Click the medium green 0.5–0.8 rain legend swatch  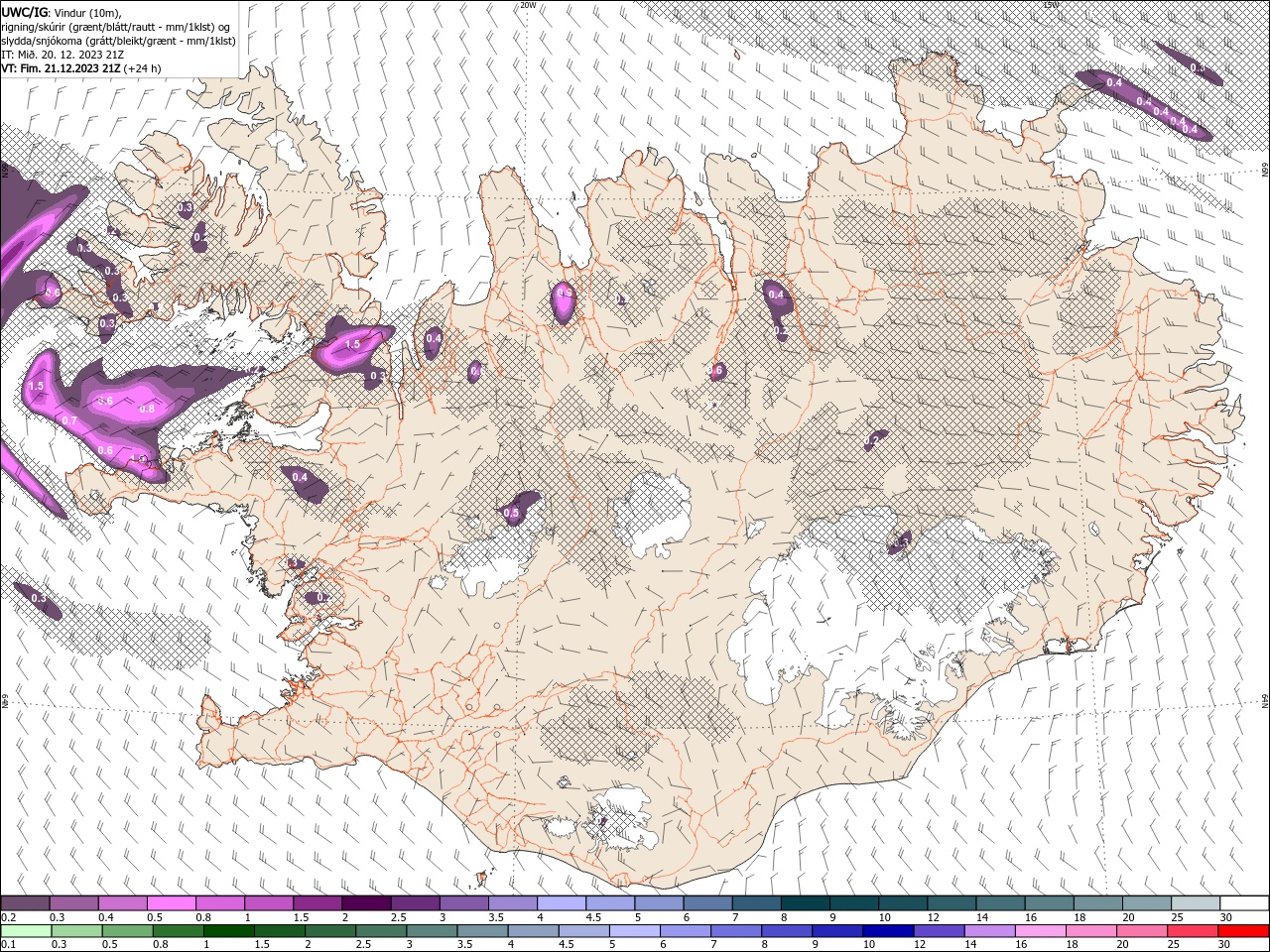click(126, 931)
